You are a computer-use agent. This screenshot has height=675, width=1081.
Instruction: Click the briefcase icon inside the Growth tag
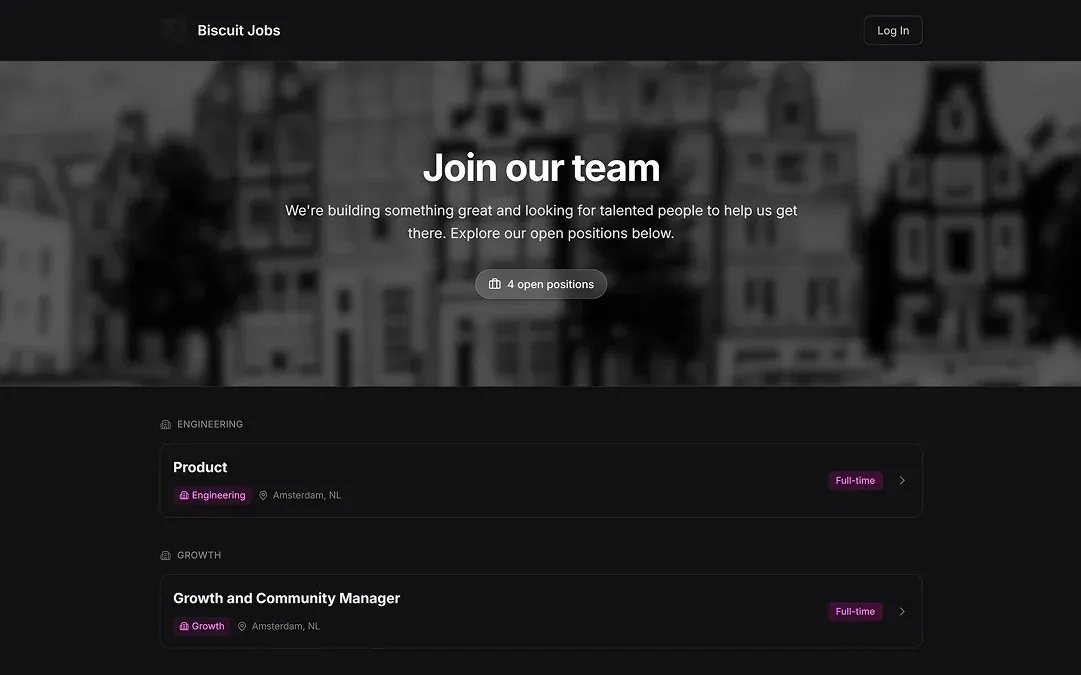tap(183, 625)
